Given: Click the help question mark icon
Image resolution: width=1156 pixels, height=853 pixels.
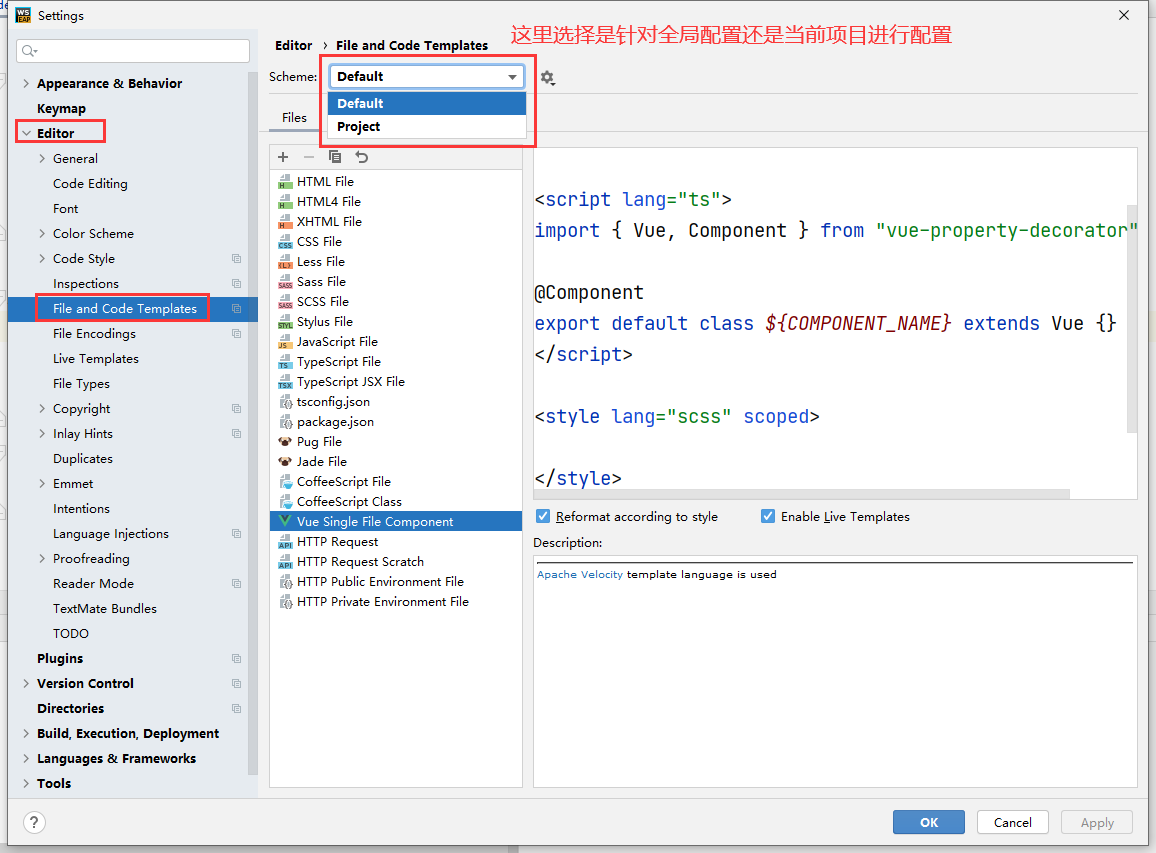Looking at the screenshot, I should click(x=34, y=822).
